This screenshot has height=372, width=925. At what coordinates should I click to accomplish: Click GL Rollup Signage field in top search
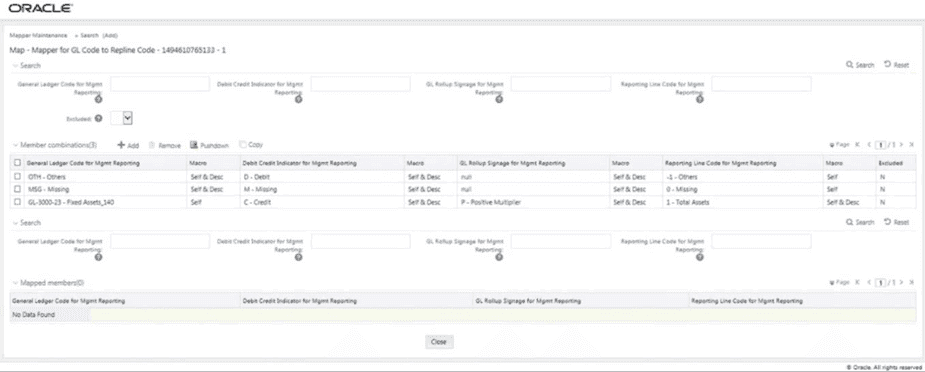coord(560,84)
